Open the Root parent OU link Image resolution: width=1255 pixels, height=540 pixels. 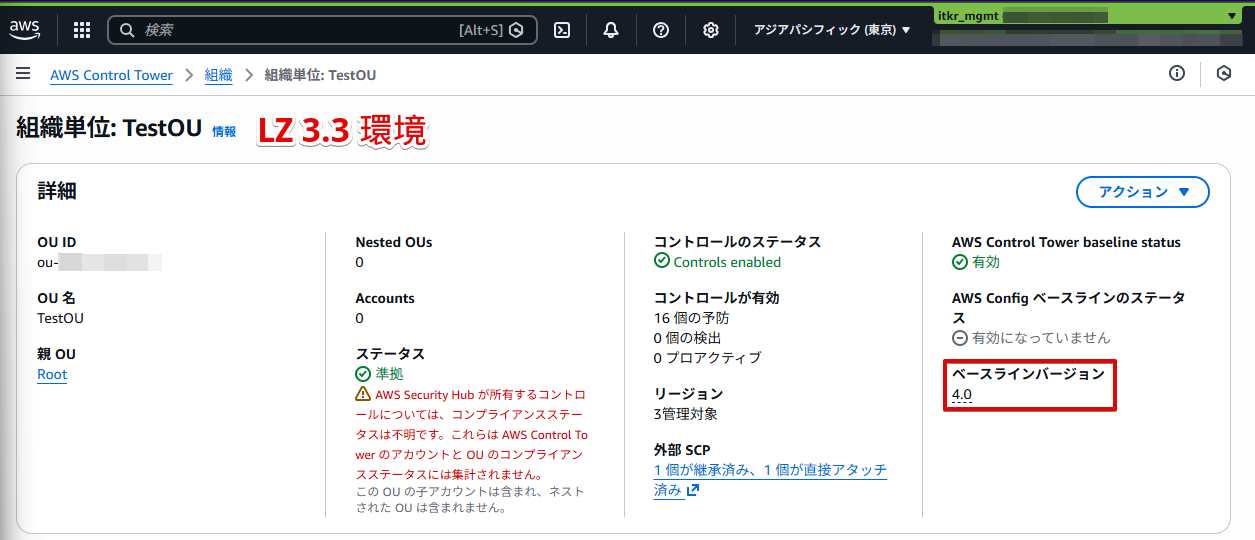tap(52, 375)
